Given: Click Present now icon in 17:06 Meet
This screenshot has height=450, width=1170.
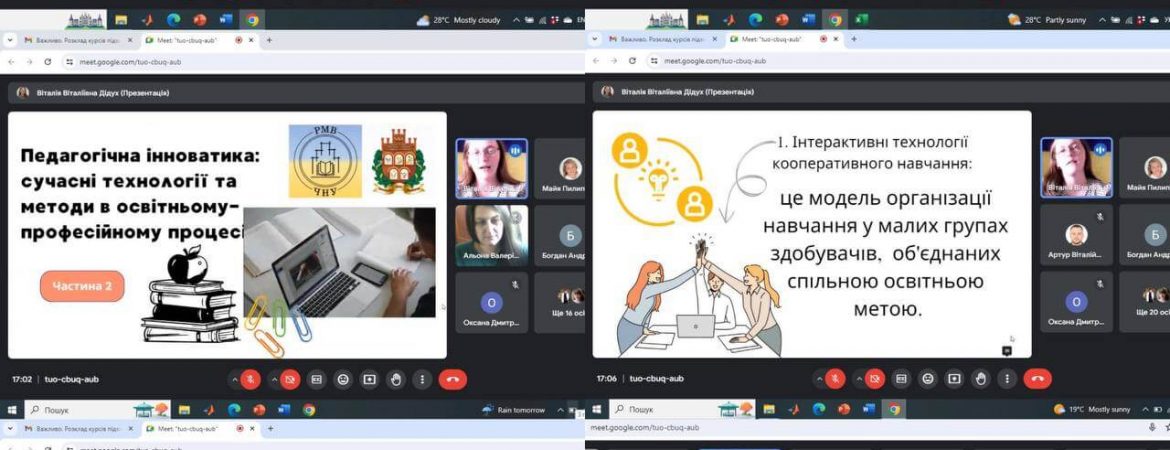Looking at the screenshot, I should pyautogui.click(x=954, y=379).
